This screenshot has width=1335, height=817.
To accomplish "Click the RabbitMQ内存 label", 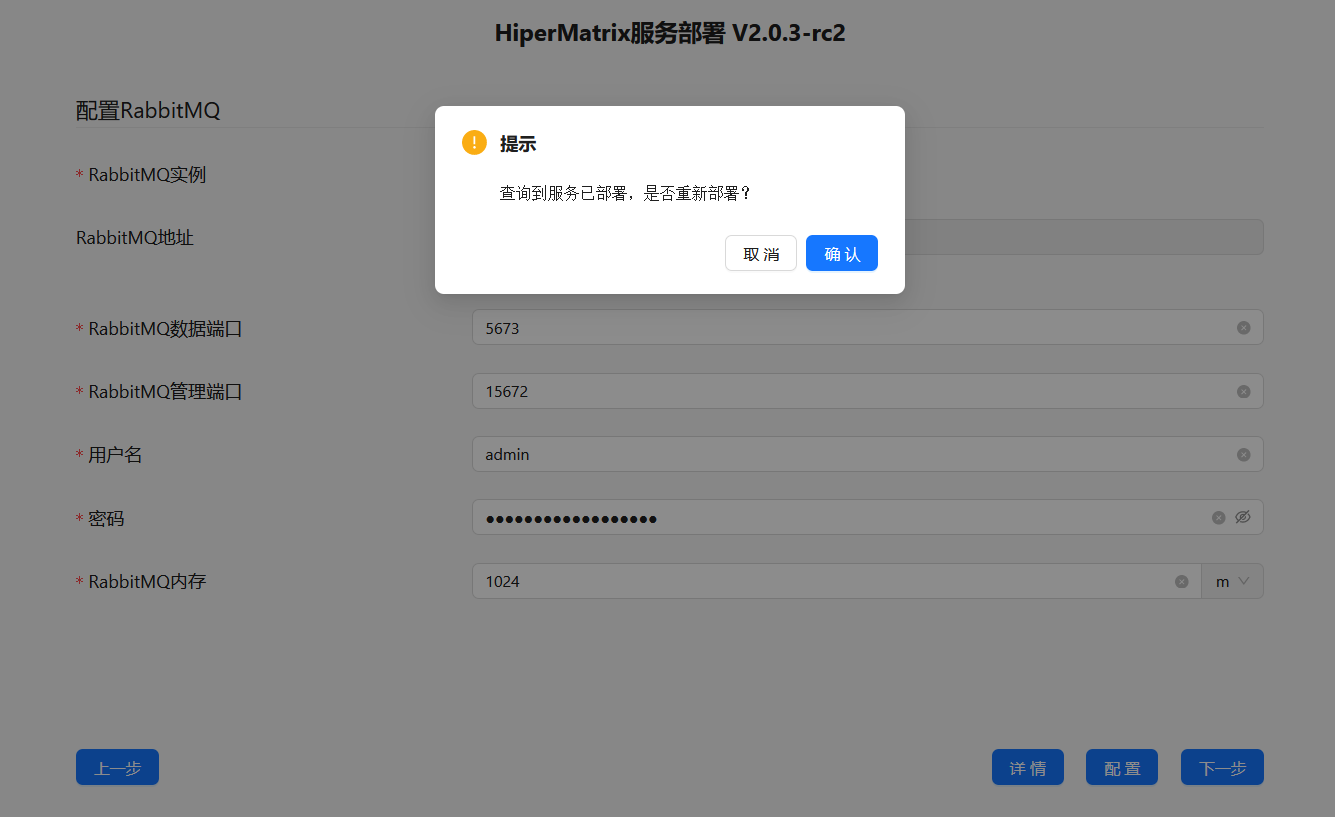I will pos(147,581).
